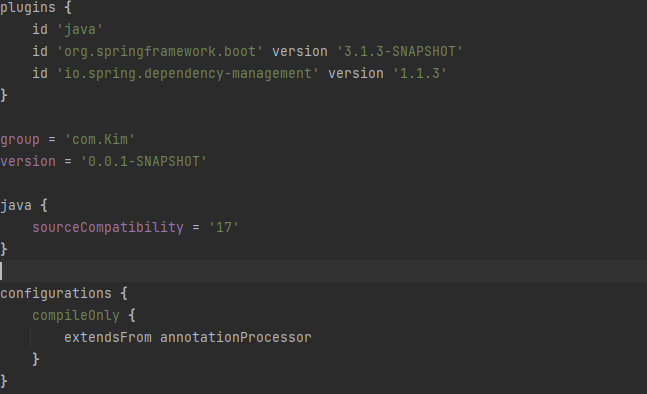Click the plugins keyword at the top
The height and width of the screenshot is (394, 647).
point(28,7)
